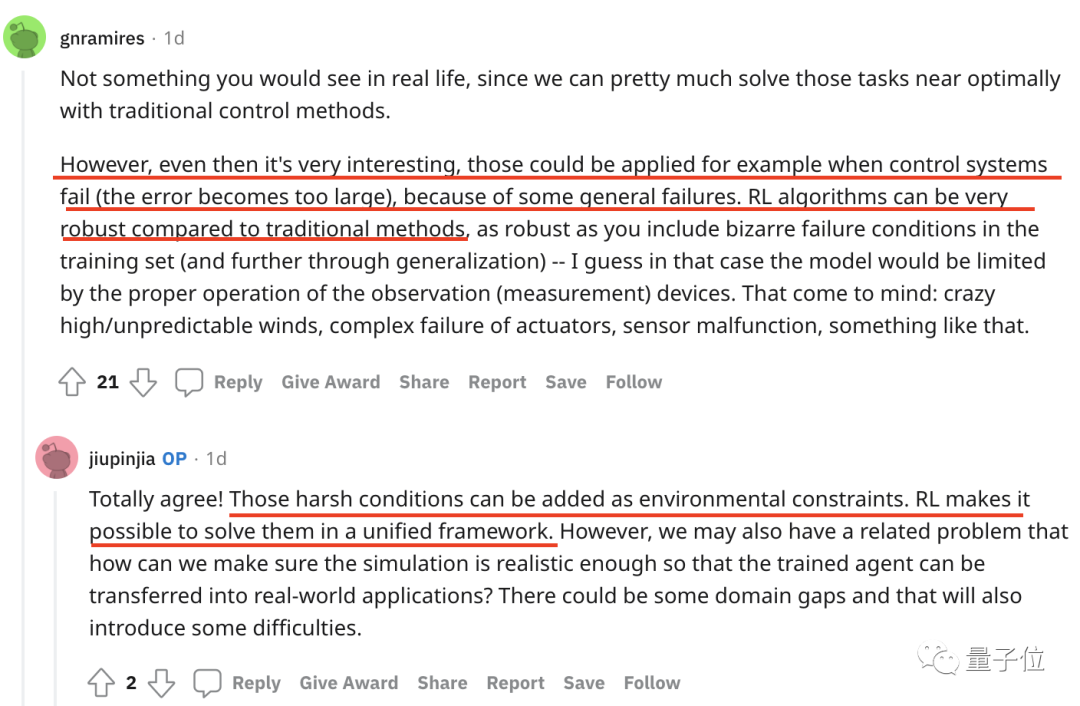Report the jiupinjia reply
Viewport: 1080px width, 706px height.
(515, 683)
